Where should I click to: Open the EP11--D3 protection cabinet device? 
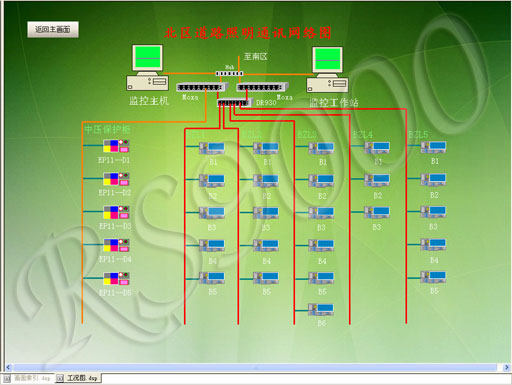coord(116,212)
